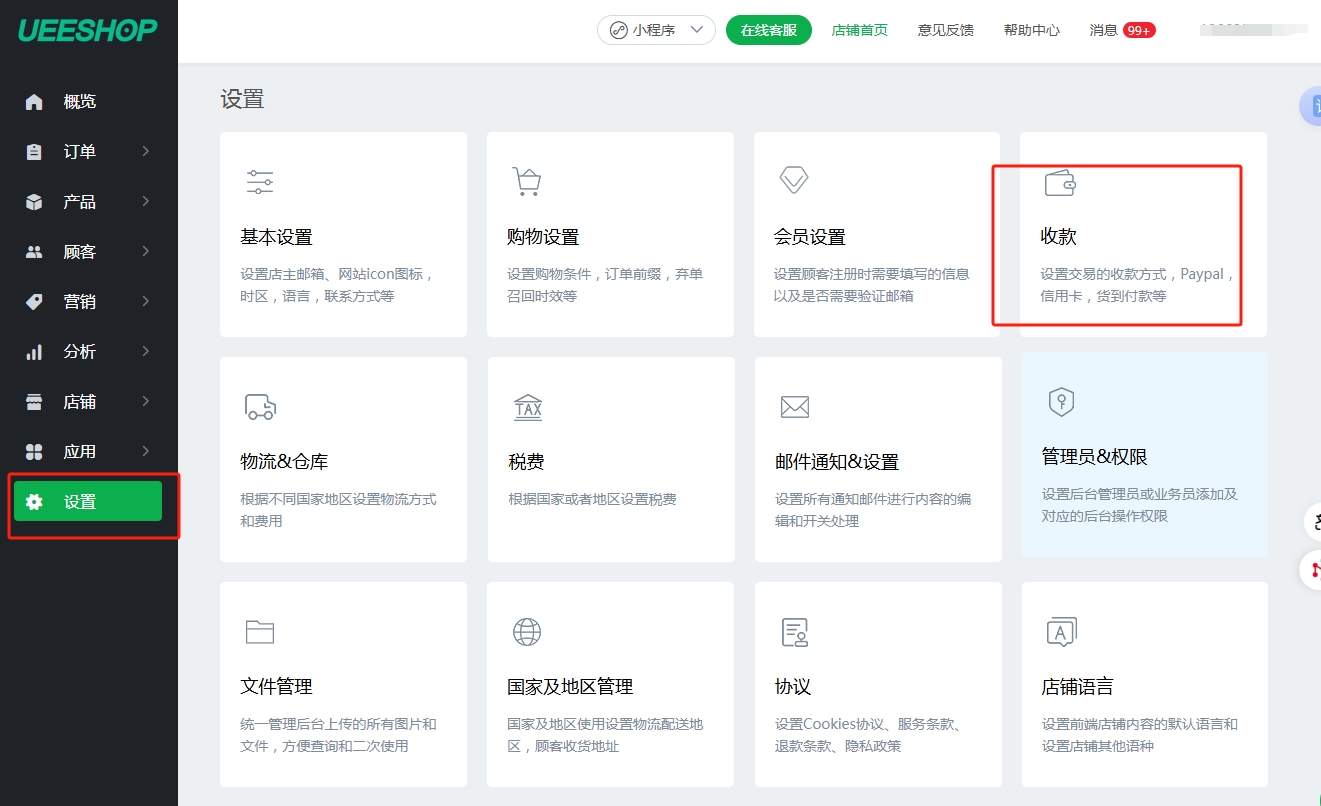Click the folder icon for 文件管理
The height and width of the screenshot is (806, 1321).
click(260, 632)
